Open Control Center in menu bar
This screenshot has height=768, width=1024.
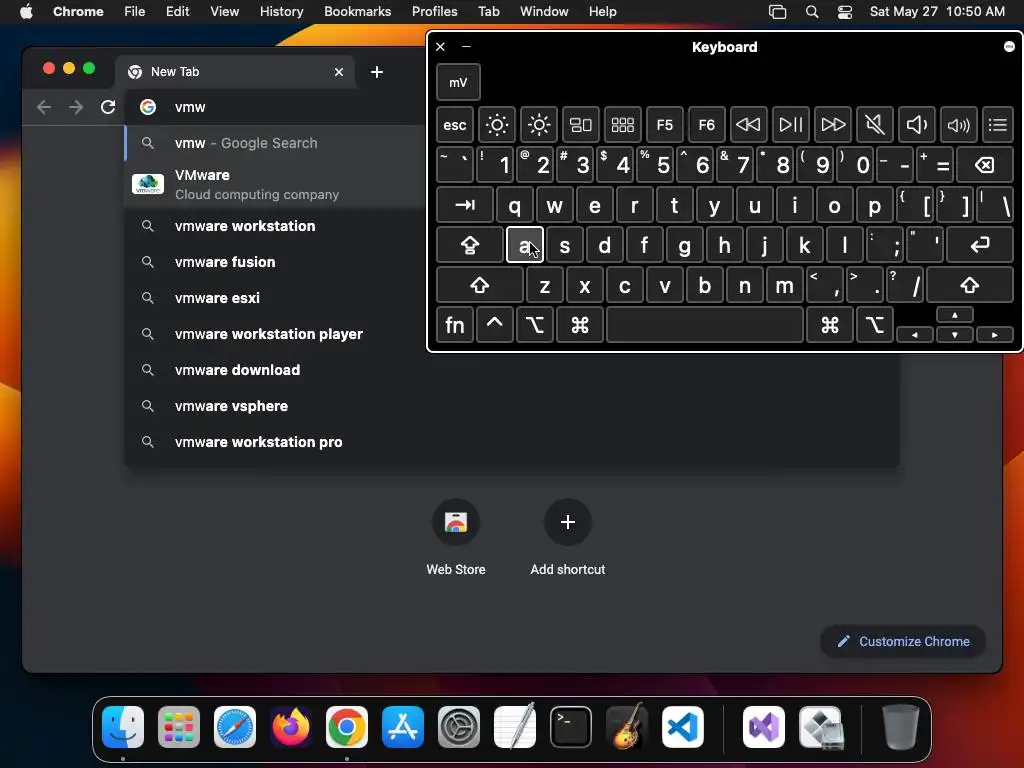(844, 11)
